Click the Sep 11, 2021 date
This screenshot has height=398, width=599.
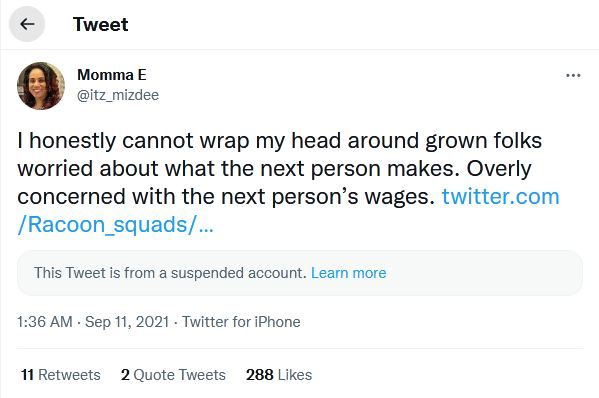tap(127, 322)
